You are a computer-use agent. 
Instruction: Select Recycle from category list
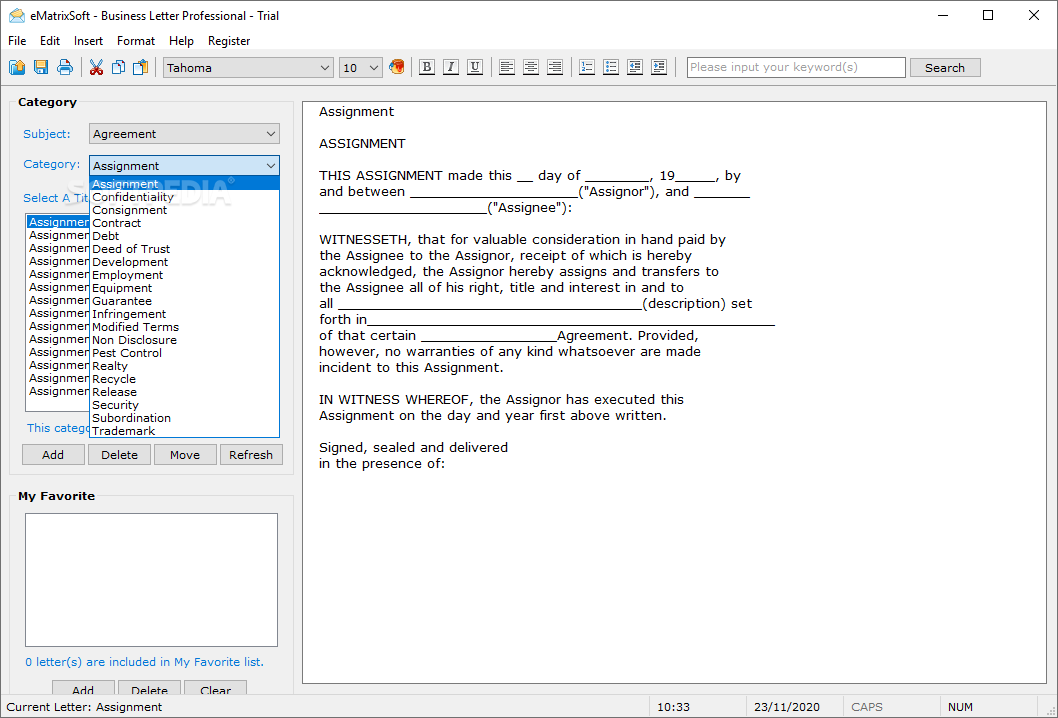point(184,379)
